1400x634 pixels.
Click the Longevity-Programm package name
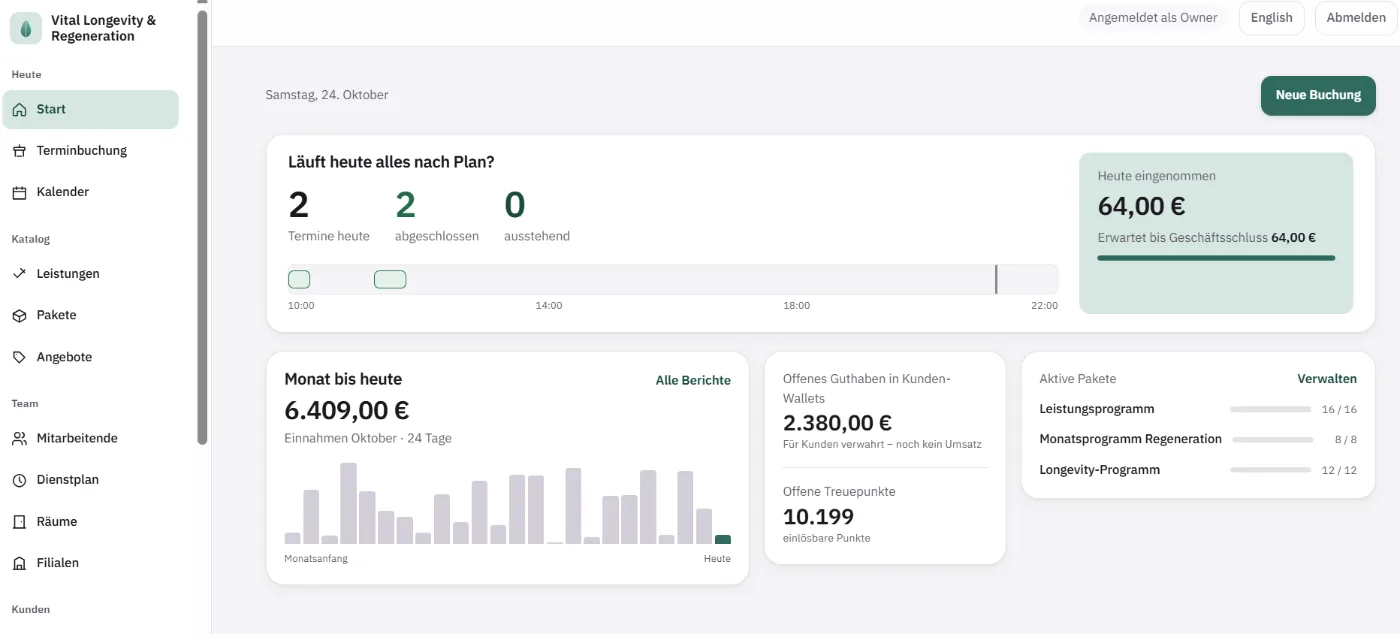coord(1100,470)
